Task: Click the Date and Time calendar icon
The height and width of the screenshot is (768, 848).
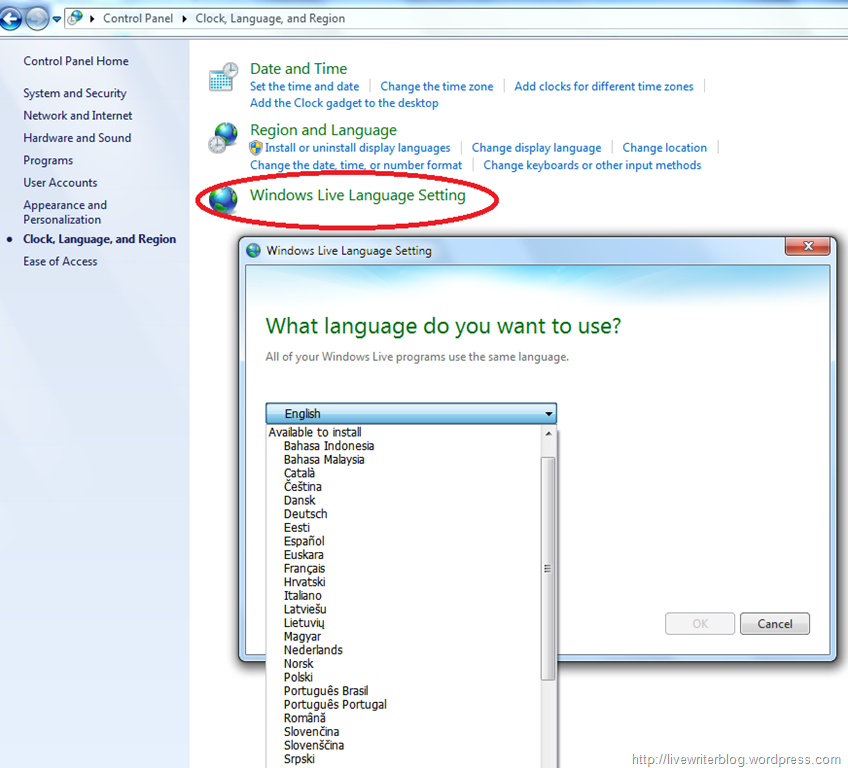Action: [x=223, y=77]
